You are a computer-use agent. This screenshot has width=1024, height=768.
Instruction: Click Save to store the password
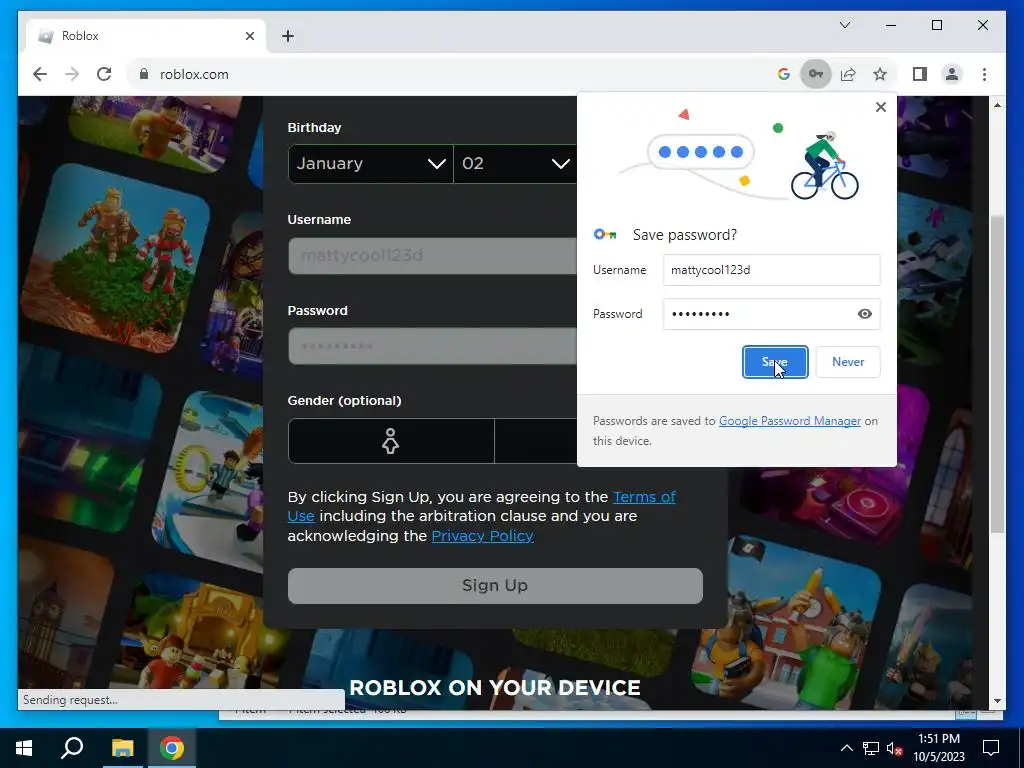775,362
